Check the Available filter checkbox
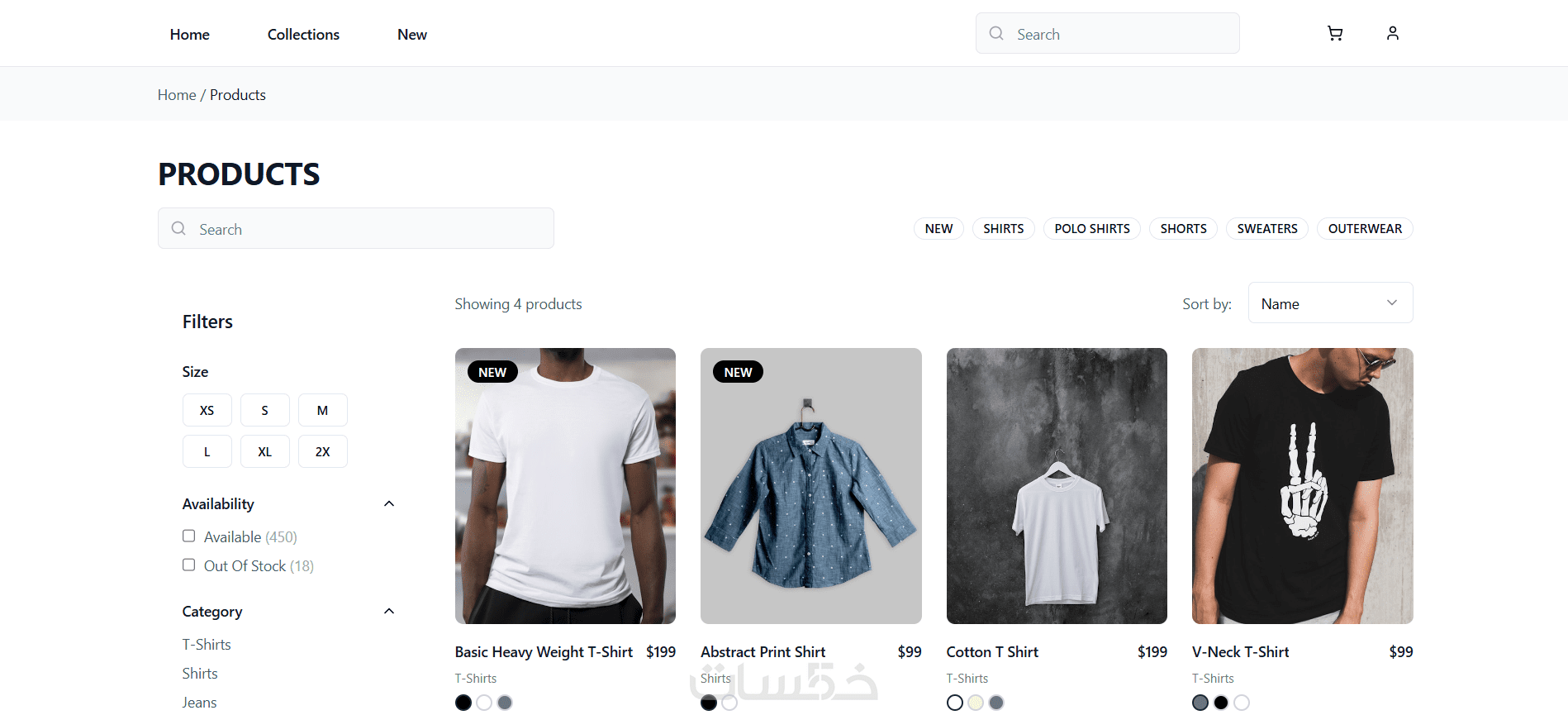Screen dimensions: 1568x715 coord(189,536)
